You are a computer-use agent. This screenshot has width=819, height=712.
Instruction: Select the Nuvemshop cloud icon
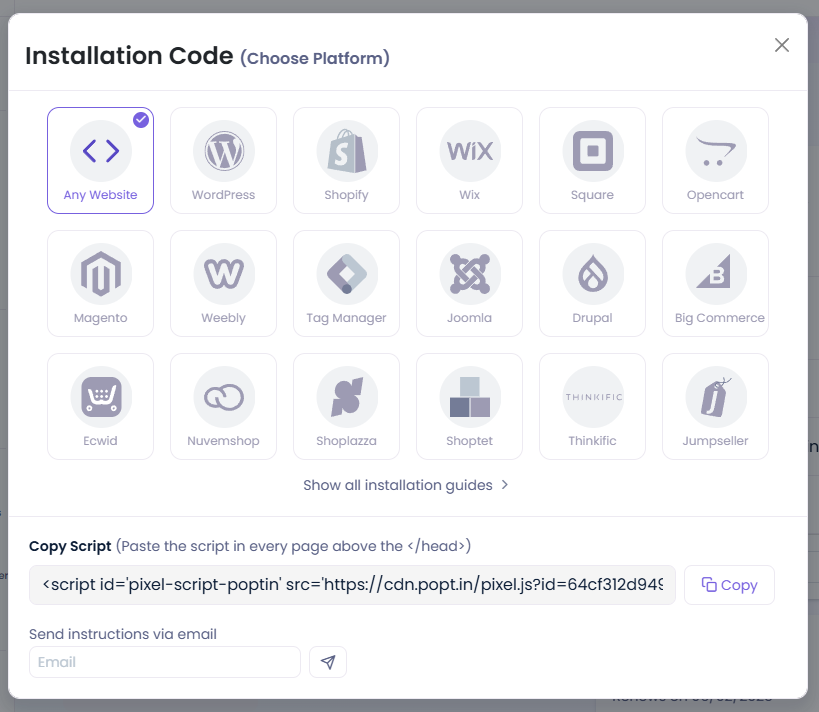tap(224, 397)
